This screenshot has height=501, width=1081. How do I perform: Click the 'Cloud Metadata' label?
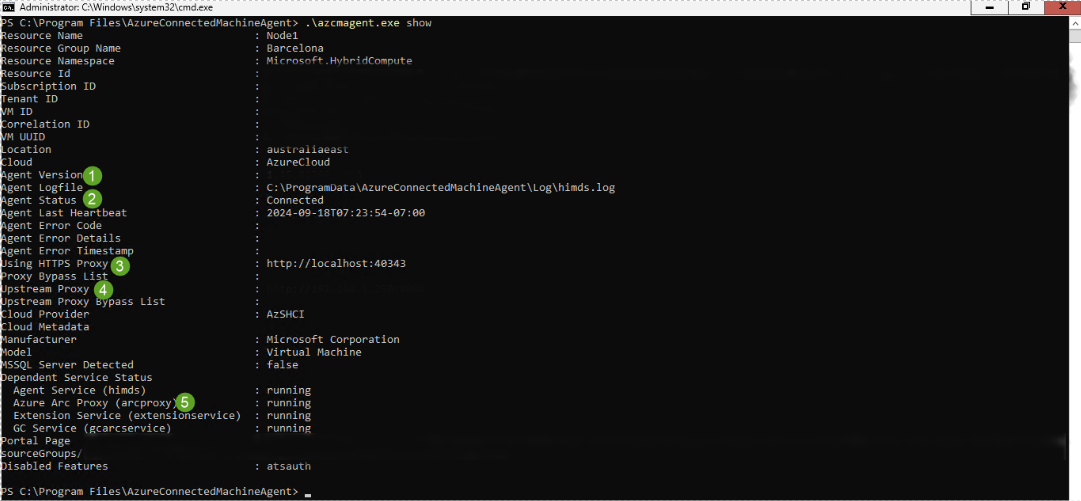coord(46,327)
